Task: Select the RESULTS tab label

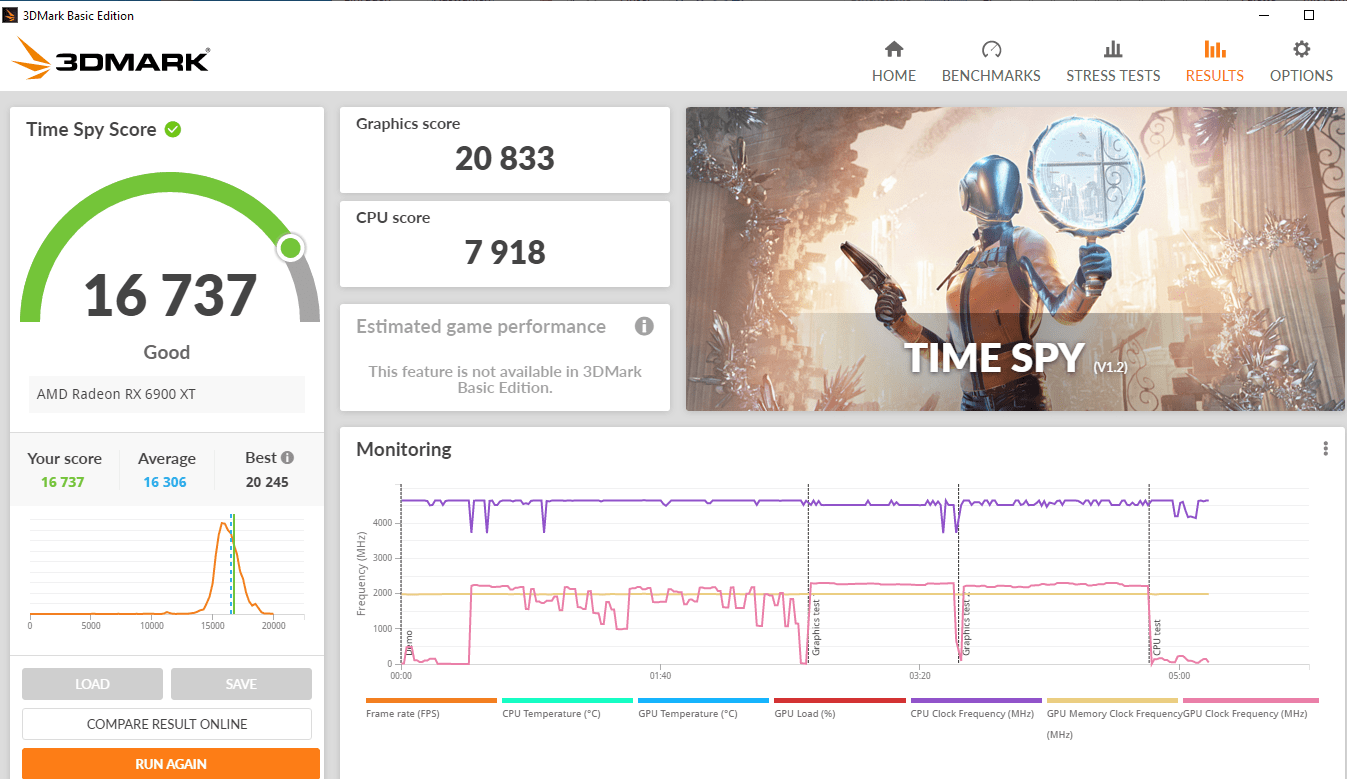Action: coord(1215,76)
